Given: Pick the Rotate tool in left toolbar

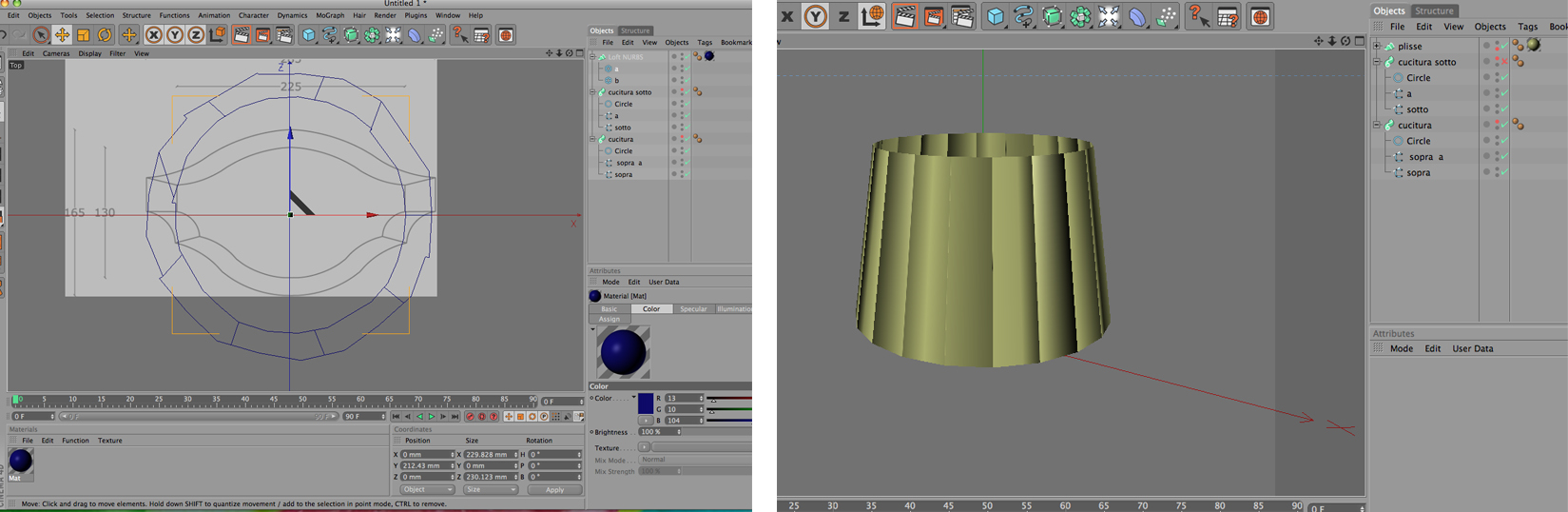Looking at the screenshot, I should point(105,35).
